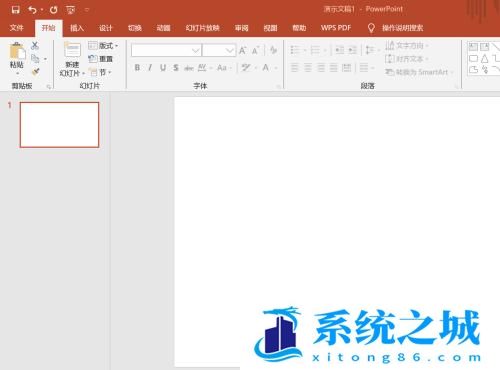Open the 文字方向 (Text Direction) menu

tap(407, 45)
